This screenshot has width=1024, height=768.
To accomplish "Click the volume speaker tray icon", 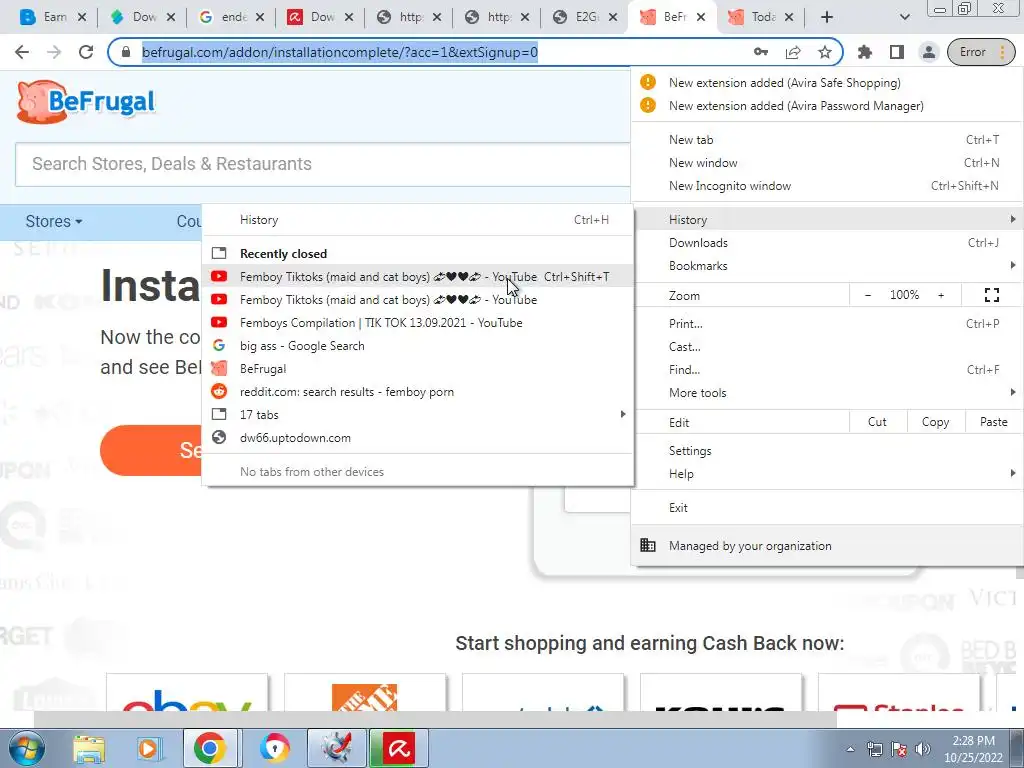I will coord(922,749).
